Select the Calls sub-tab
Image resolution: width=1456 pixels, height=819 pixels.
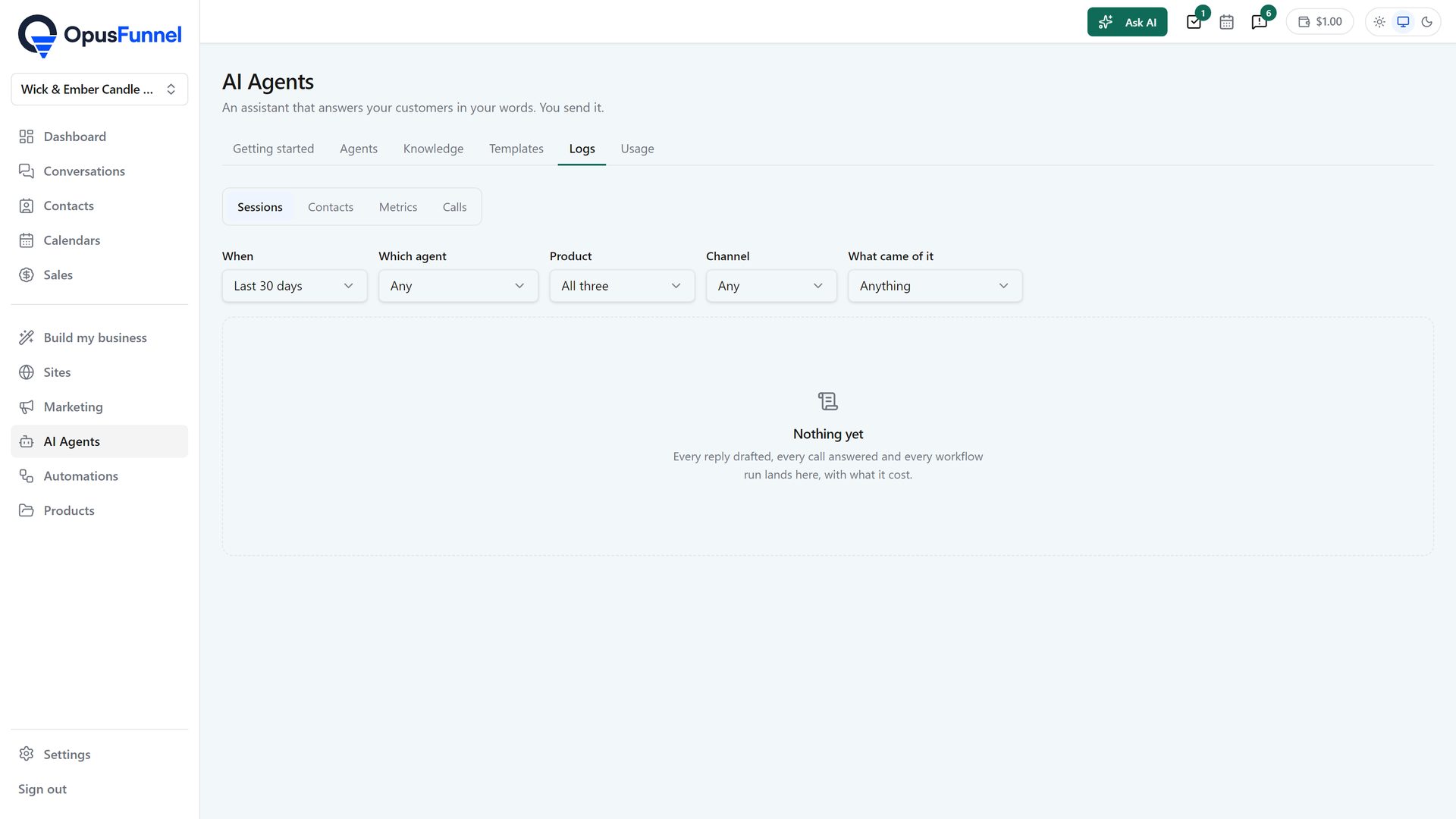[x=454, y=207]
